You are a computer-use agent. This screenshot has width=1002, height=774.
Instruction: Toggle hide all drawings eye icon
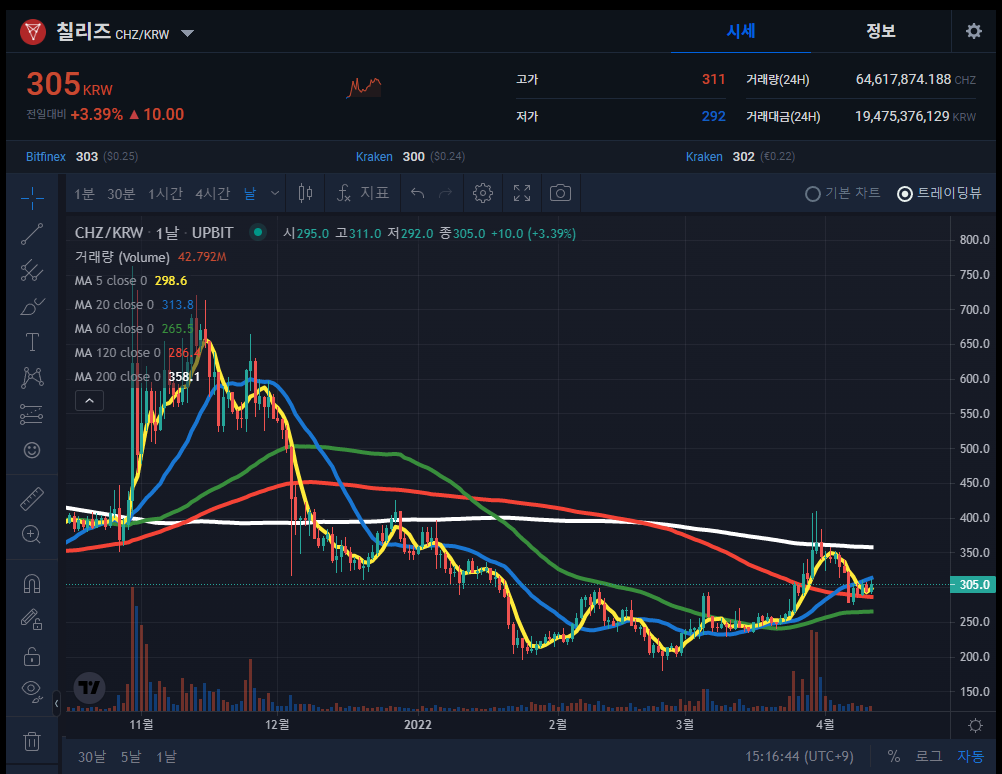[x=32, y=691]
